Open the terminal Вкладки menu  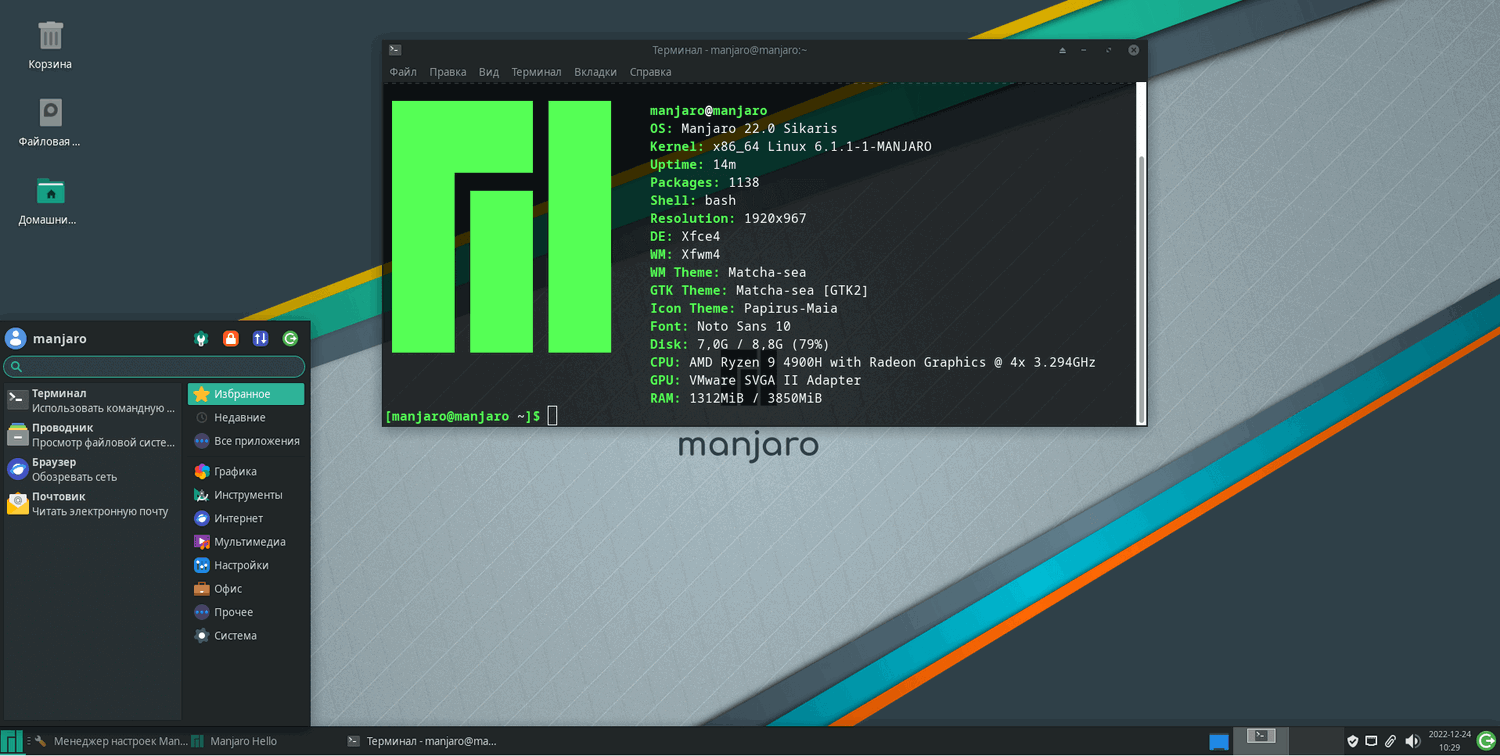click(x=596, y=72)
